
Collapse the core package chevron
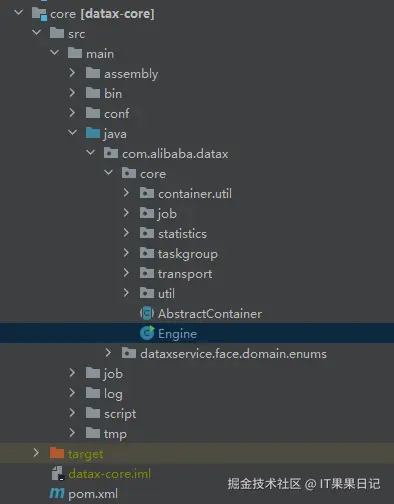(109, 172)
